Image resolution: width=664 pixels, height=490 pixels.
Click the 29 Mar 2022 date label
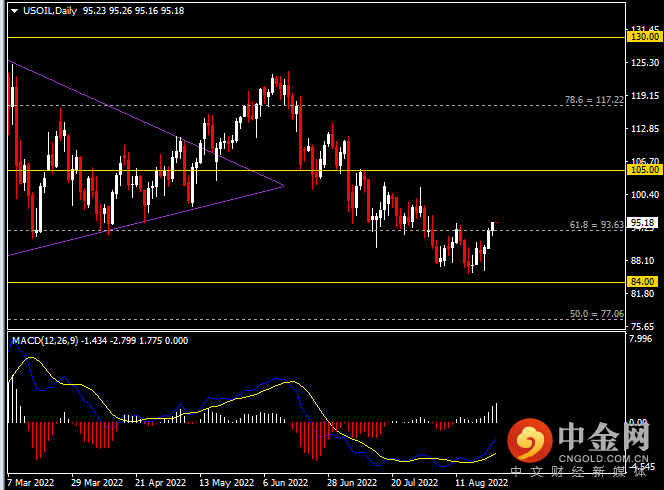[97, 483]
